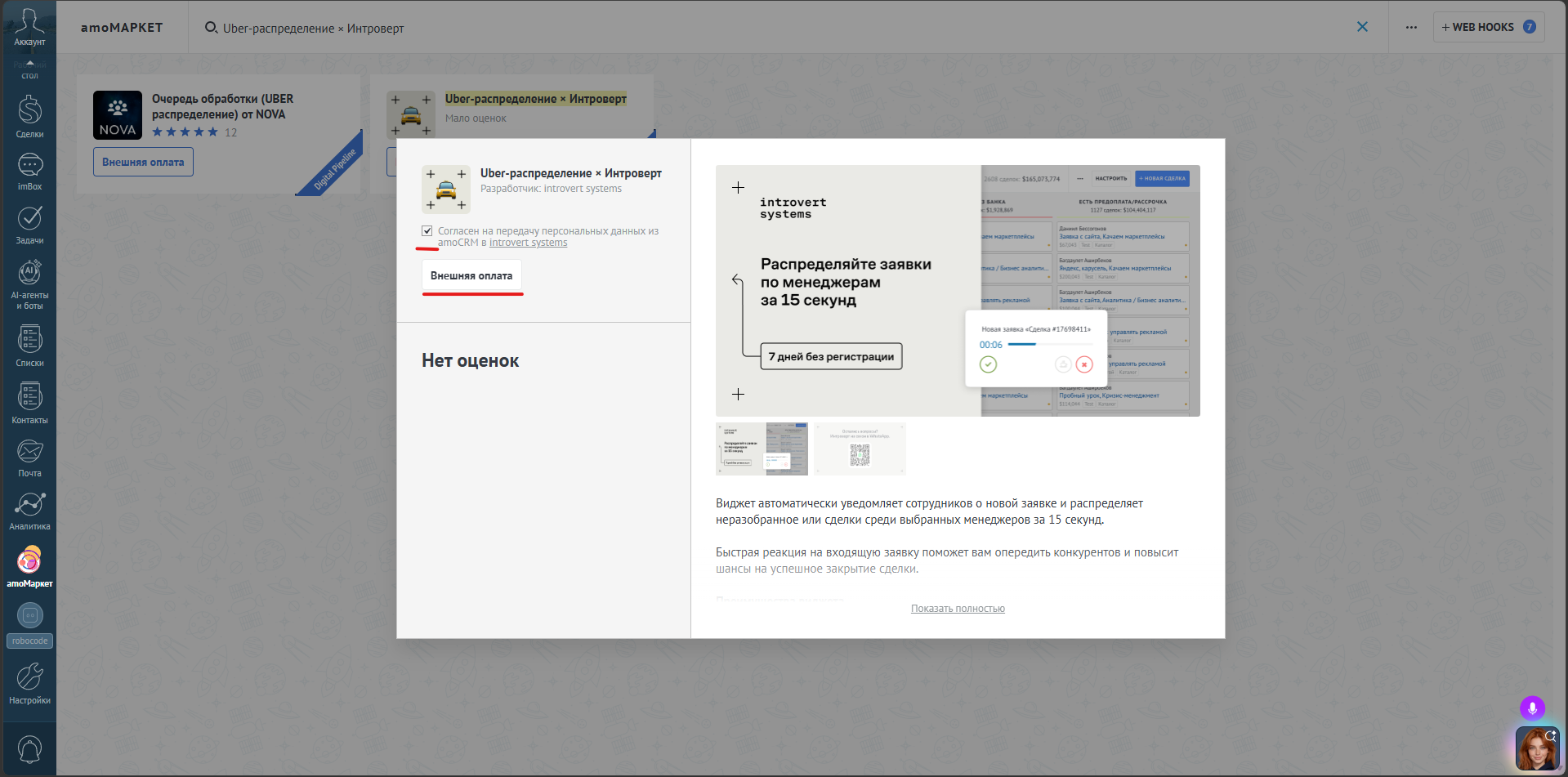The image size is (1568, 777).
Task: Open Uber-распределение × Интроверт background card
Action: [x=535, y=99]
